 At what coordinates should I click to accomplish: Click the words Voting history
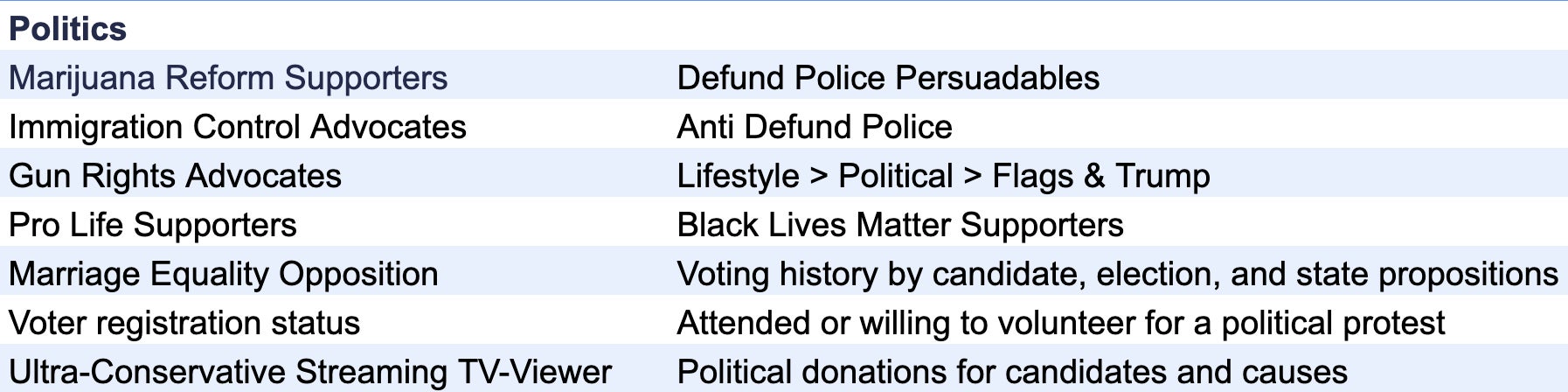tap(777, 274)
